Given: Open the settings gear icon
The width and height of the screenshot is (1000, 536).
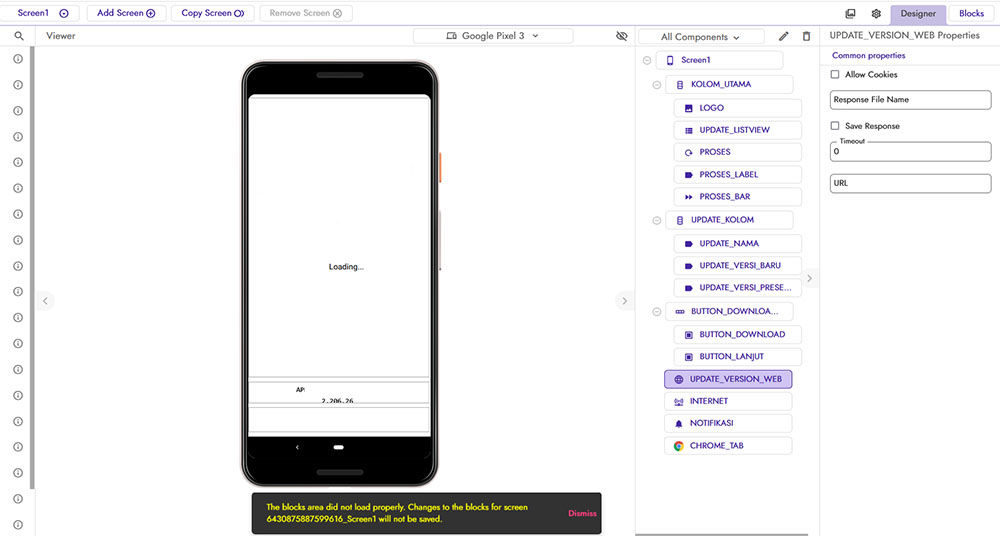Looking at the screenshot, I should pyautogui.click(x=876, y=14).
